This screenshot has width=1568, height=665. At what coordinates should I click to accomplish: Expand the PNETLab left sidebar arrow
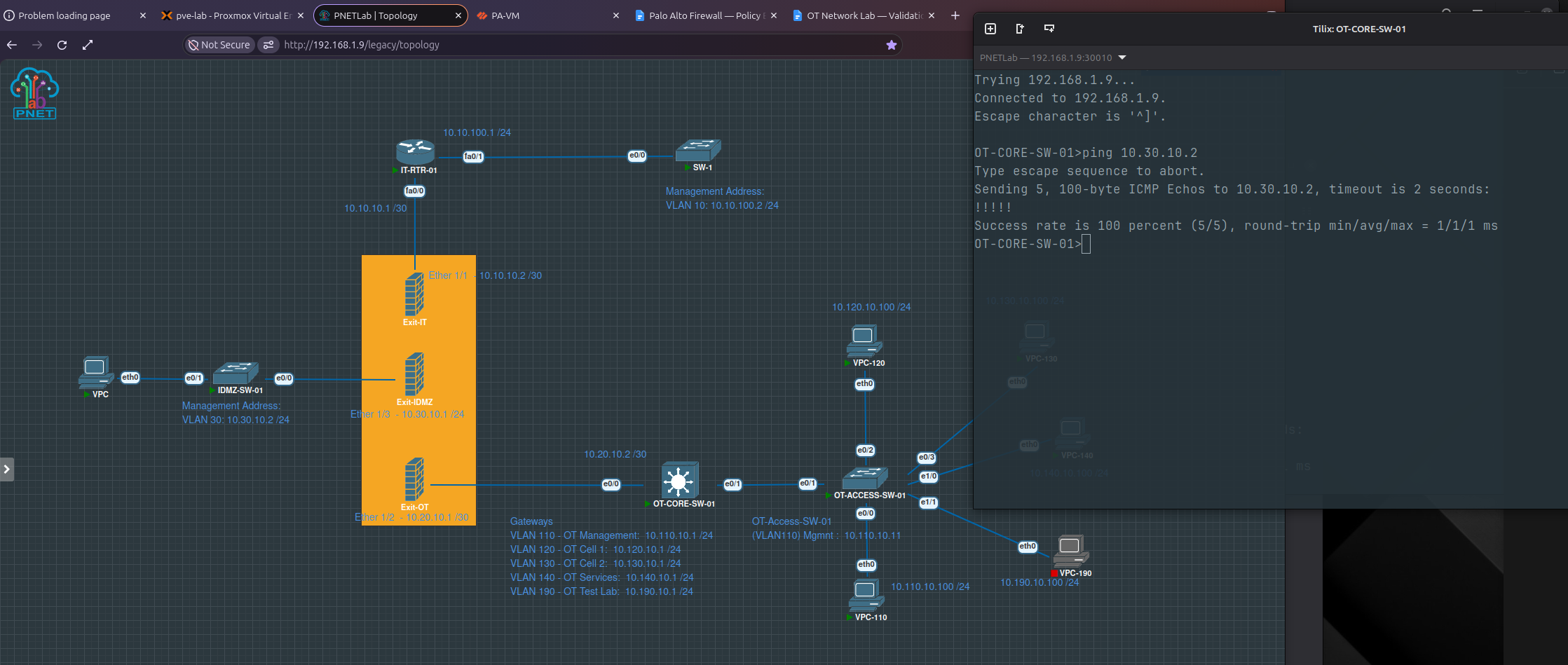click(x=7, y=469)
